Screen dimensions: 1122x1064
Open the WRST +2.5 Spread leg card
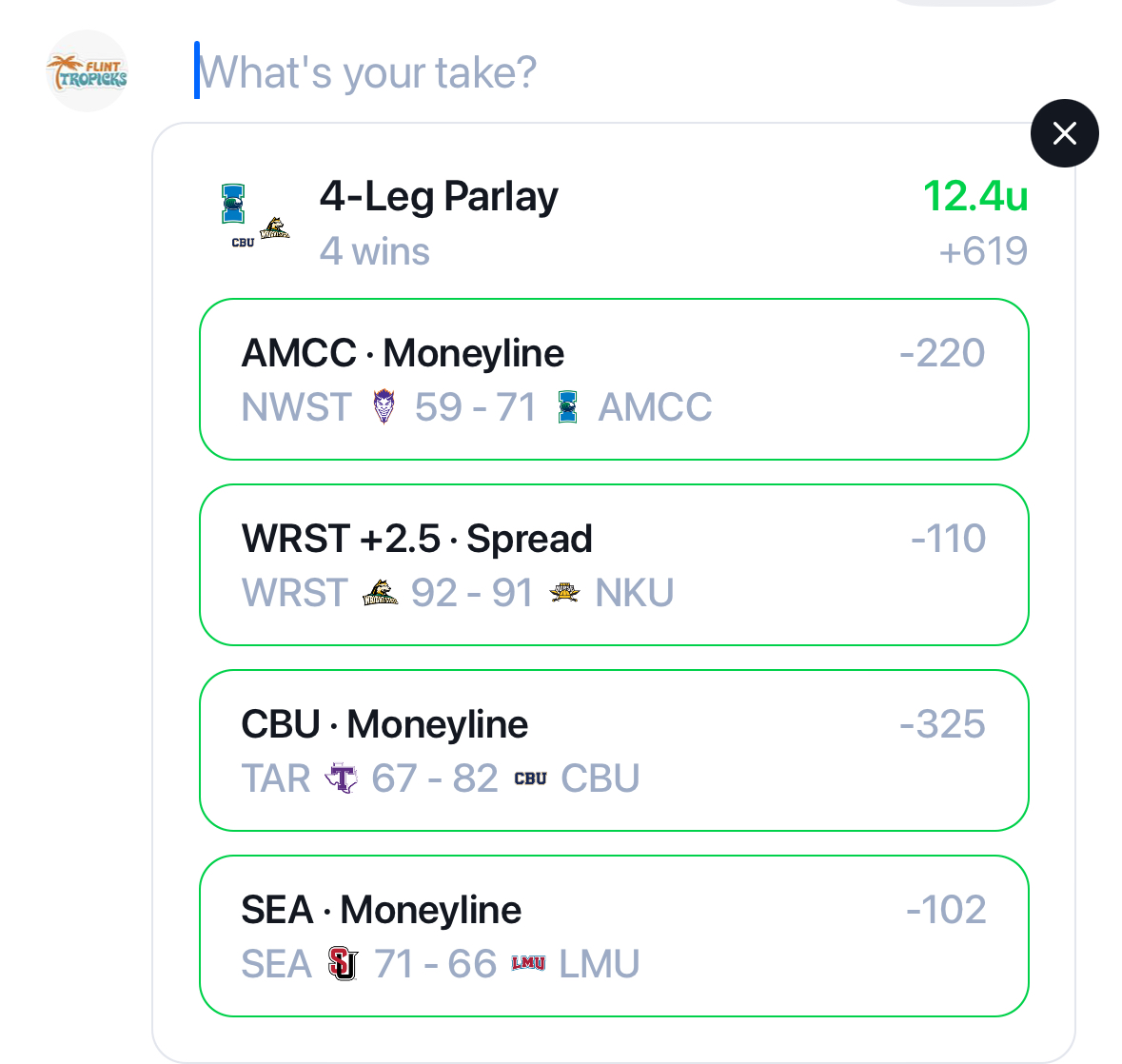(x=614, y=565)
